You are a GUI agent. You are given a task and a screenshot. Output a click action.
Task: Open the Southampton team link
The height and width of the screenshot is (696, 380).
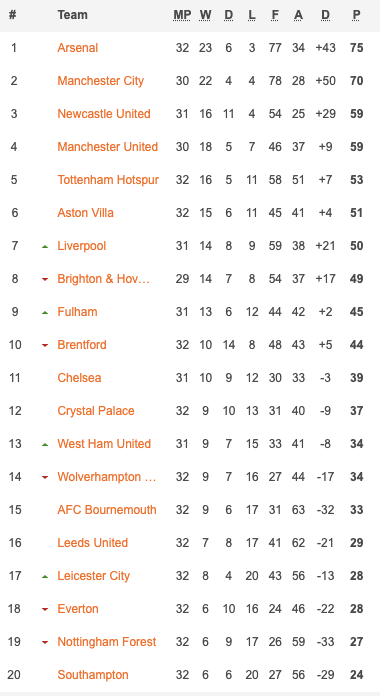tap(93, 675)
